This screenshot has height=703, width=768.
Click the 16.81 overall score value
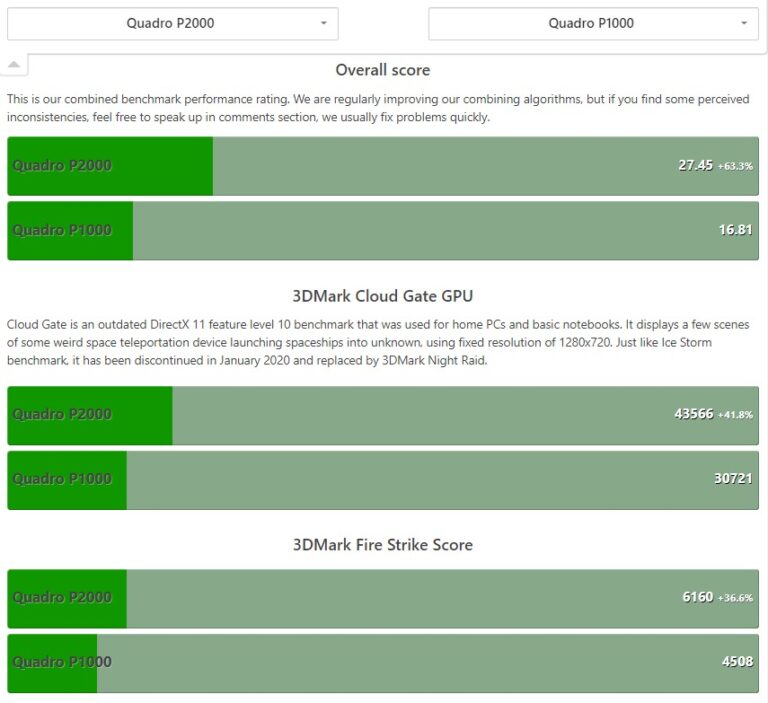(x=735, y=230)
